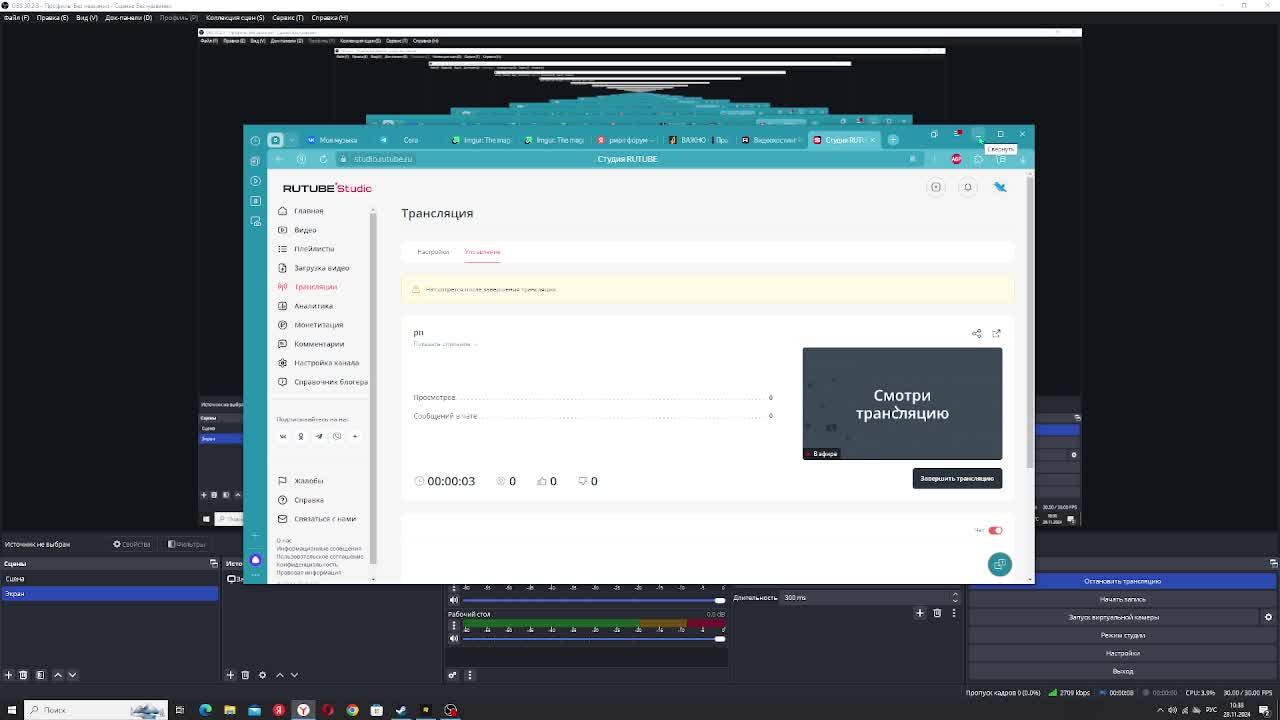The width and height of the screenshot is (1280, 720).
Task: Switch to the Настройки tab of Трансляция
Action: tap(433, 252)
